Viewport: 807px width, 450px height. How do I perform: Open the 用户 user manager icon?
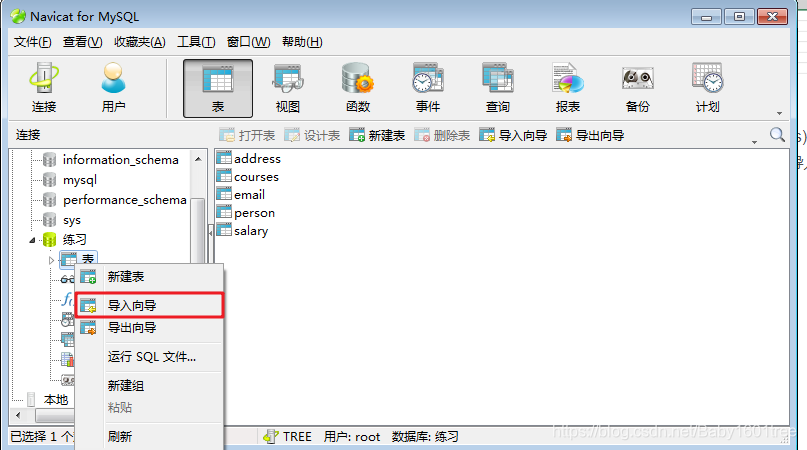click(x=113, y=88)
